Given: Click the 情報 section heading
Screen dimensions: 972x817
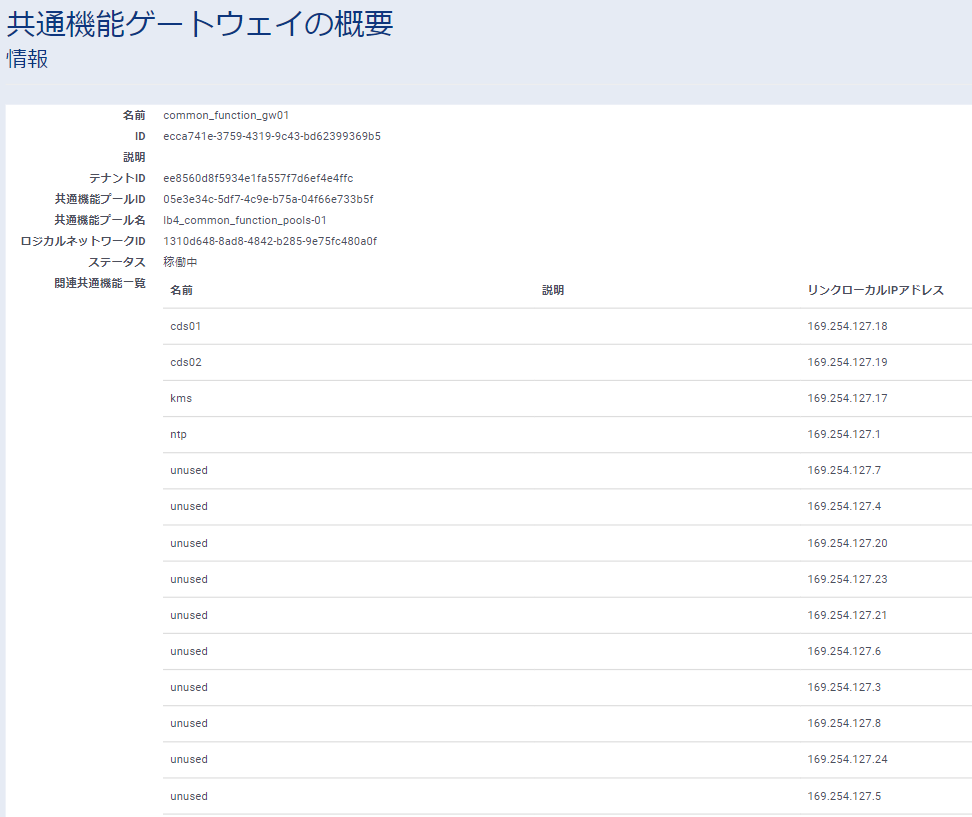Looking at the screenshot, I should click(x=27, y=59).
